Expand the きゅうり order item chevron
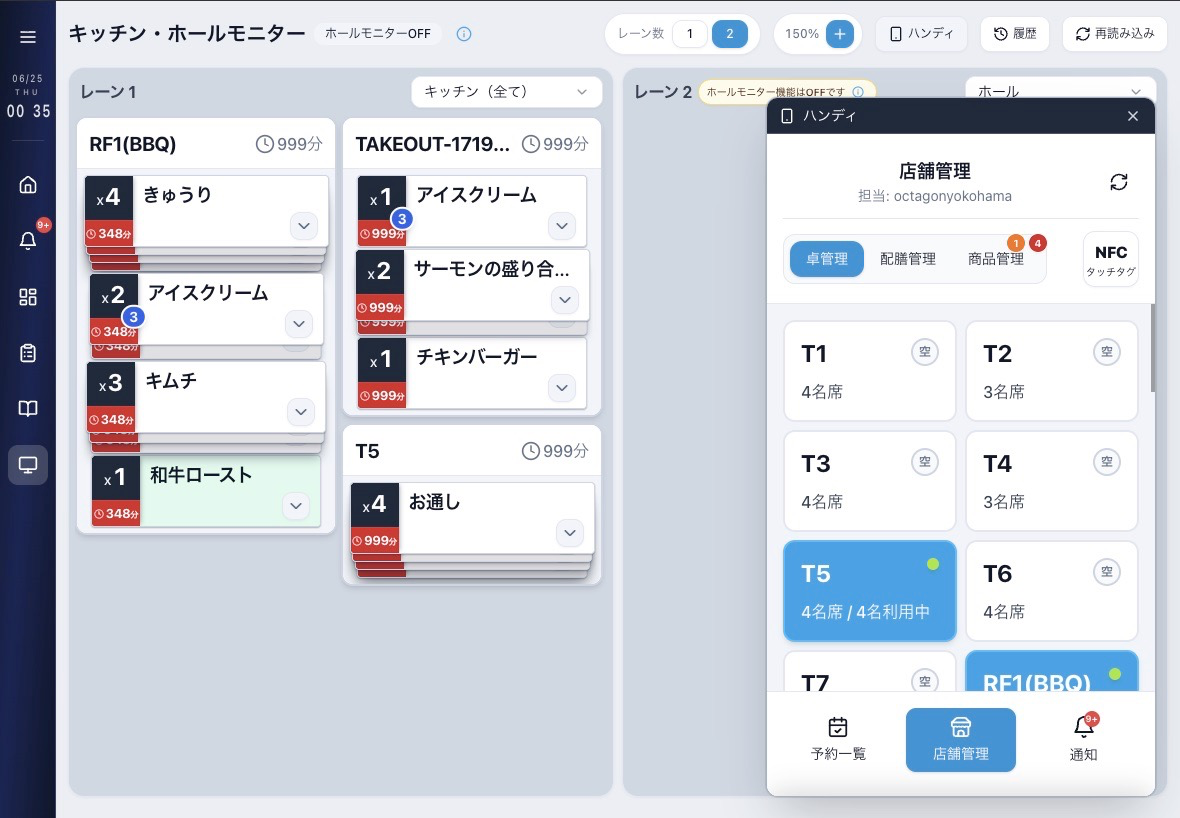The width and height of the screenshot is (1180, 818). [x=303, y=226]
